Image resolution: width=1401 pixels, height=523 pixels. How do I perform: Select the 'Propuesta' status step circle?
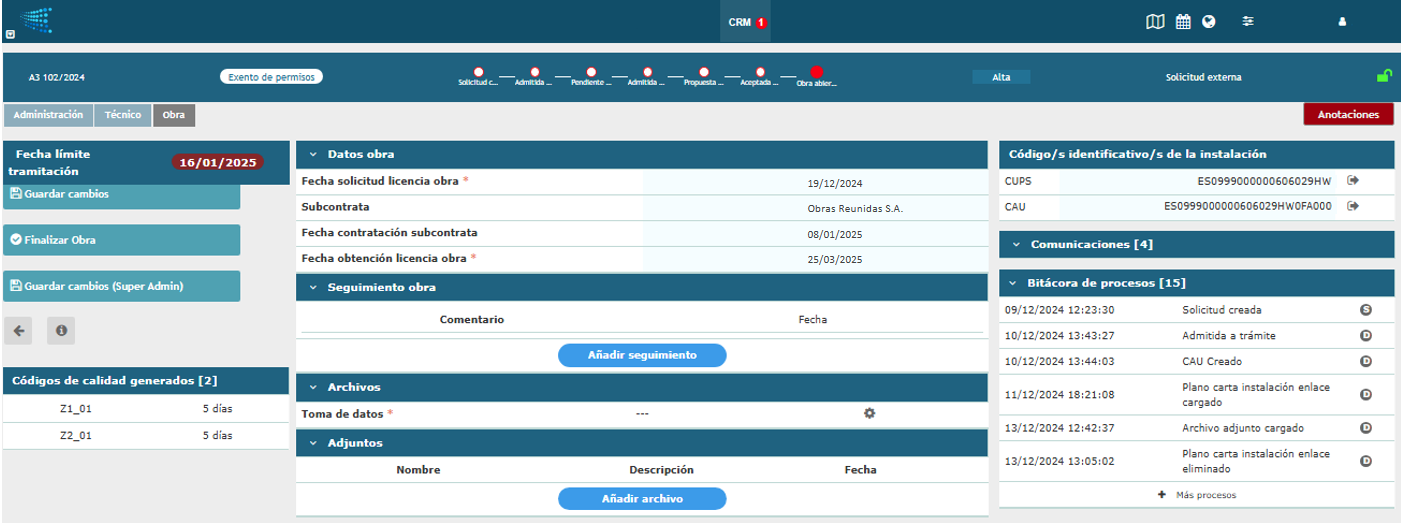click(704, 72)
